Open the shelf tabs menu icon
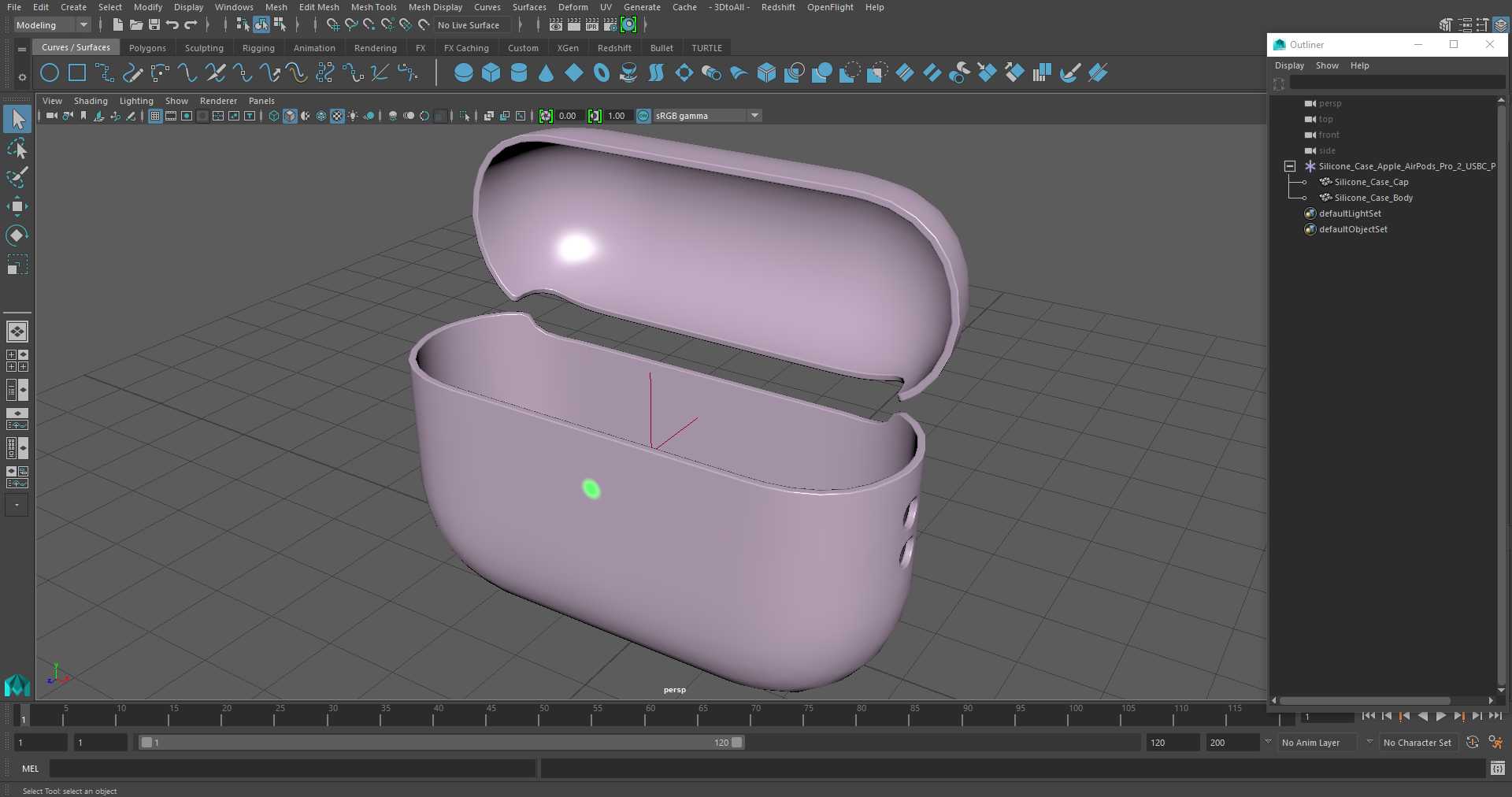 tap(22, 49)
